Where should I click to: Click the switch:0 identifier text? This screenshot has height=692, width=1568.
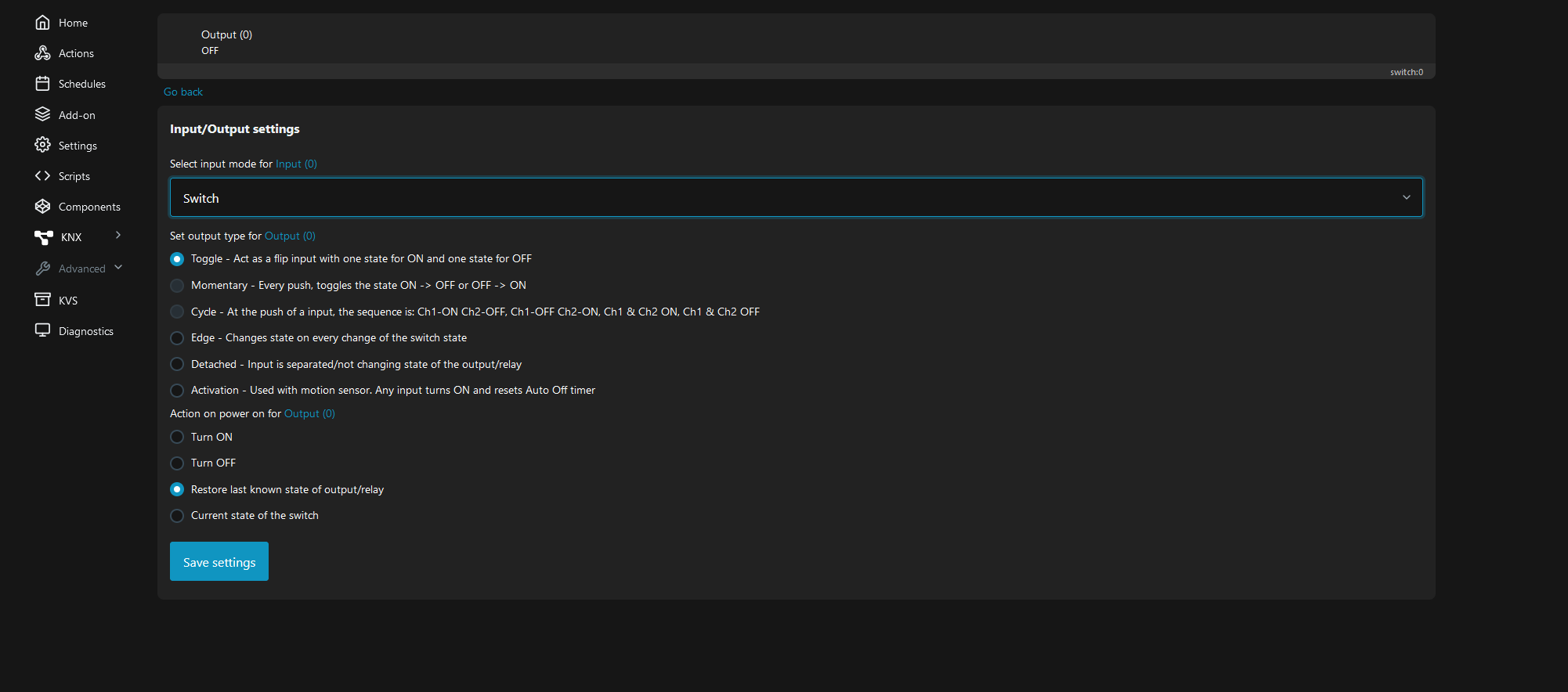point(1407,72)
